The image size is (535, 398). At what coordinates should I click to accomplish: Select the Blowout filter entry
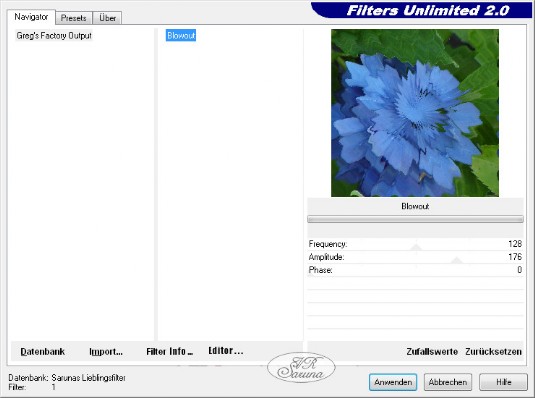pyautogui.click(x=181, y=35)
